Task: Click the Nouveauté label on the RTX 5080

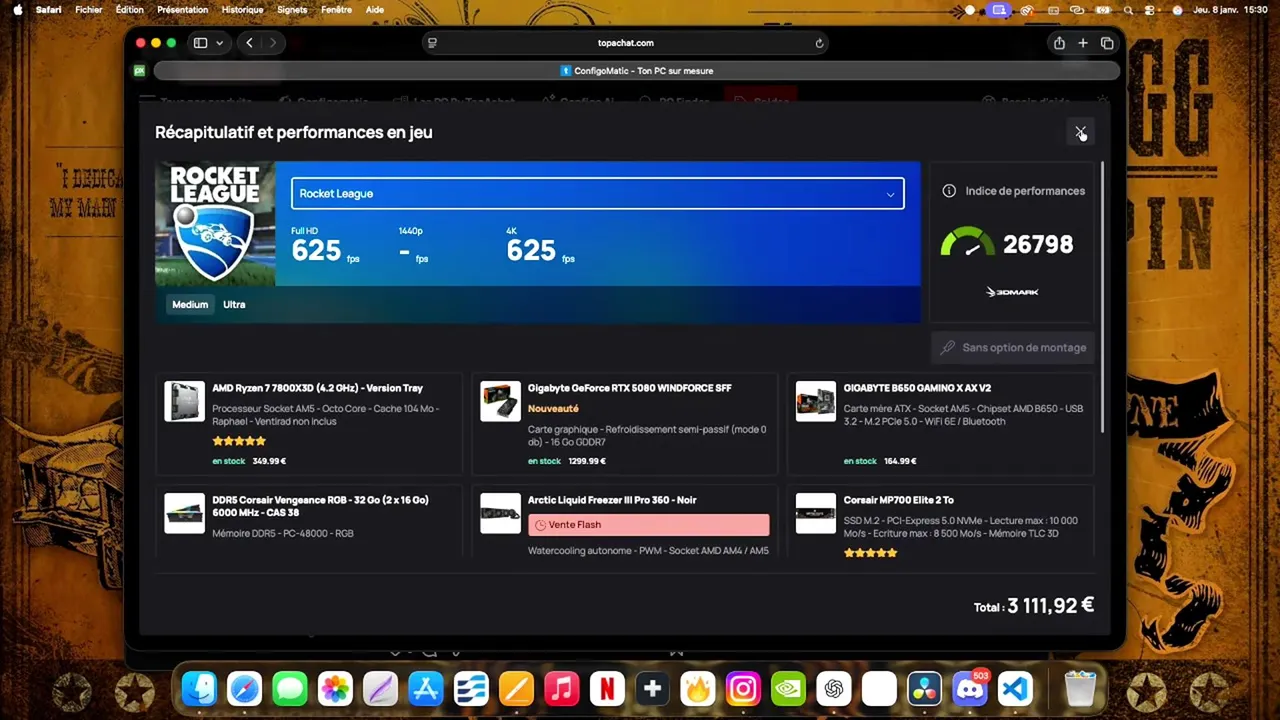Action: coord(553,409)
